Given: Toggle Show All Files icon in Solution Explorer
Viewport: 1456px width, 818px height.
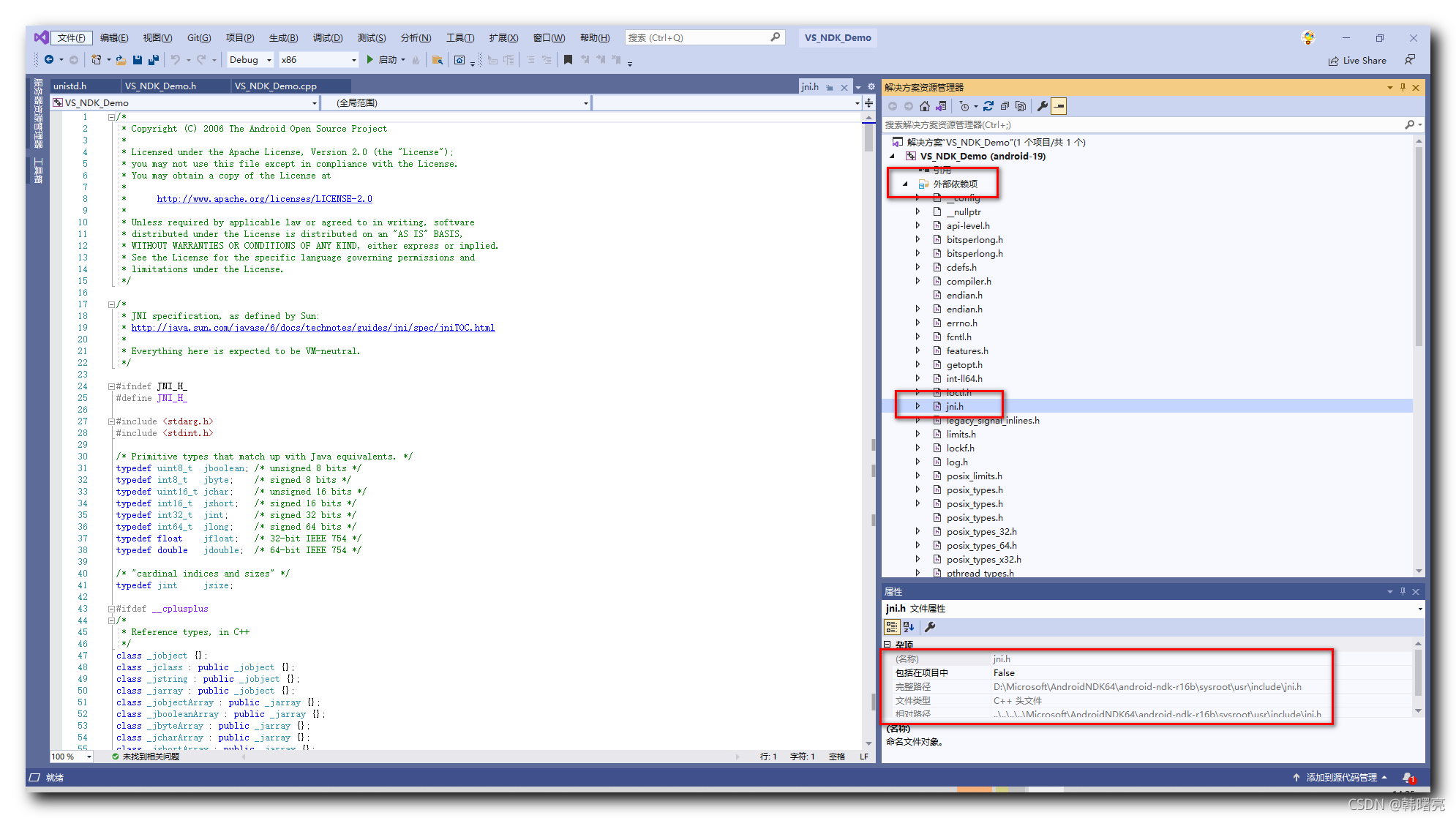Looking at the screenshot, I should (x=1021, y=106).
